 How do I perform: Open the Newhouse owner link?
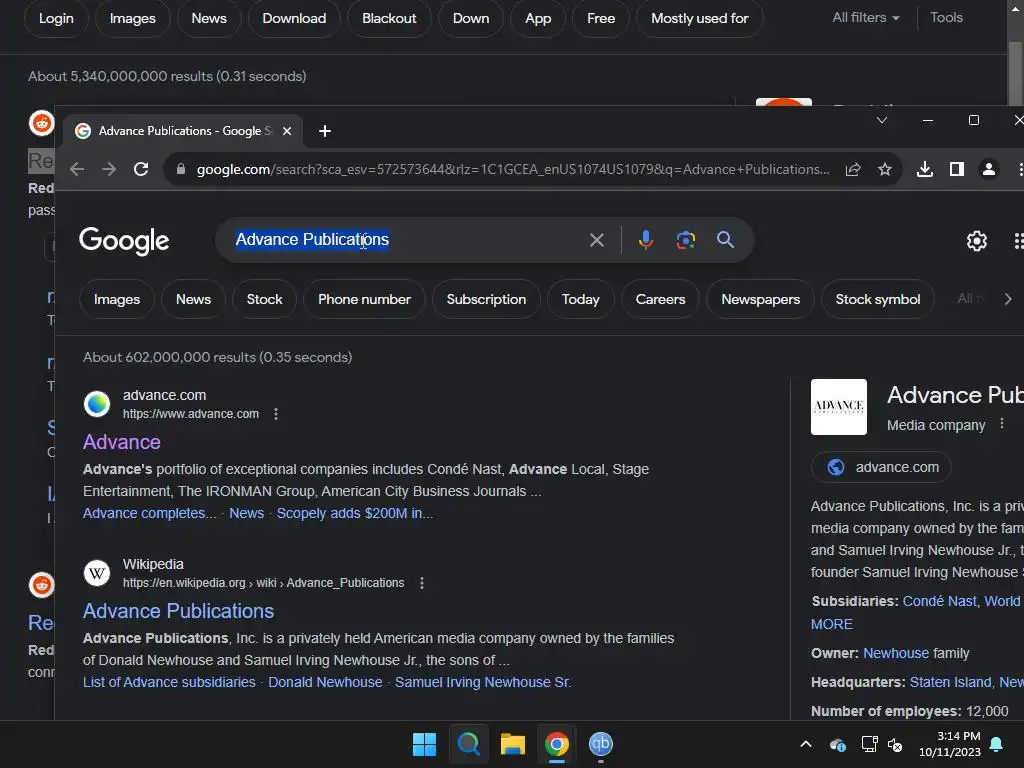(895, 654)
